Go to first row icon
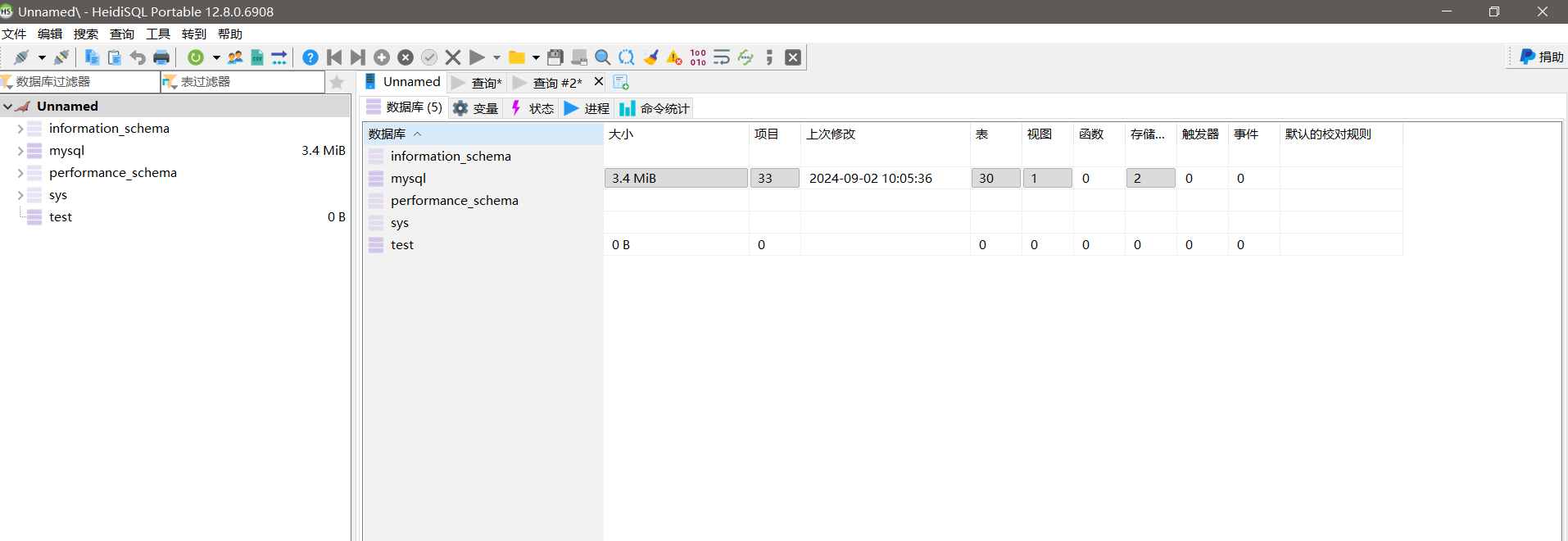Viewport: 1568px width, 541px height. pyautogui.click(x=334, y=57)
